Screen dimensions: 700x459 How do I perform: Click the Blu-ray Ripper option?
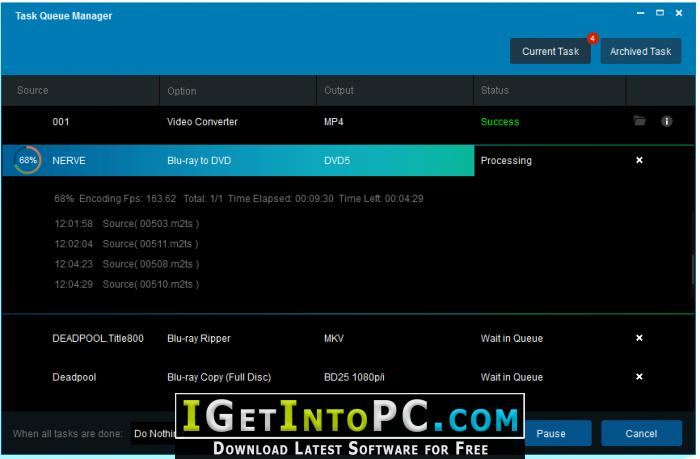pos(199,338)
